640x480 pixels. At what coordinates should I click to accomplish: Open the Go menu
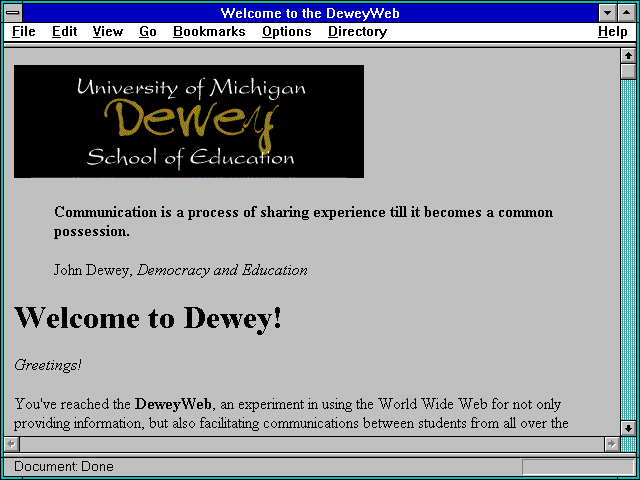click(148, 32)
